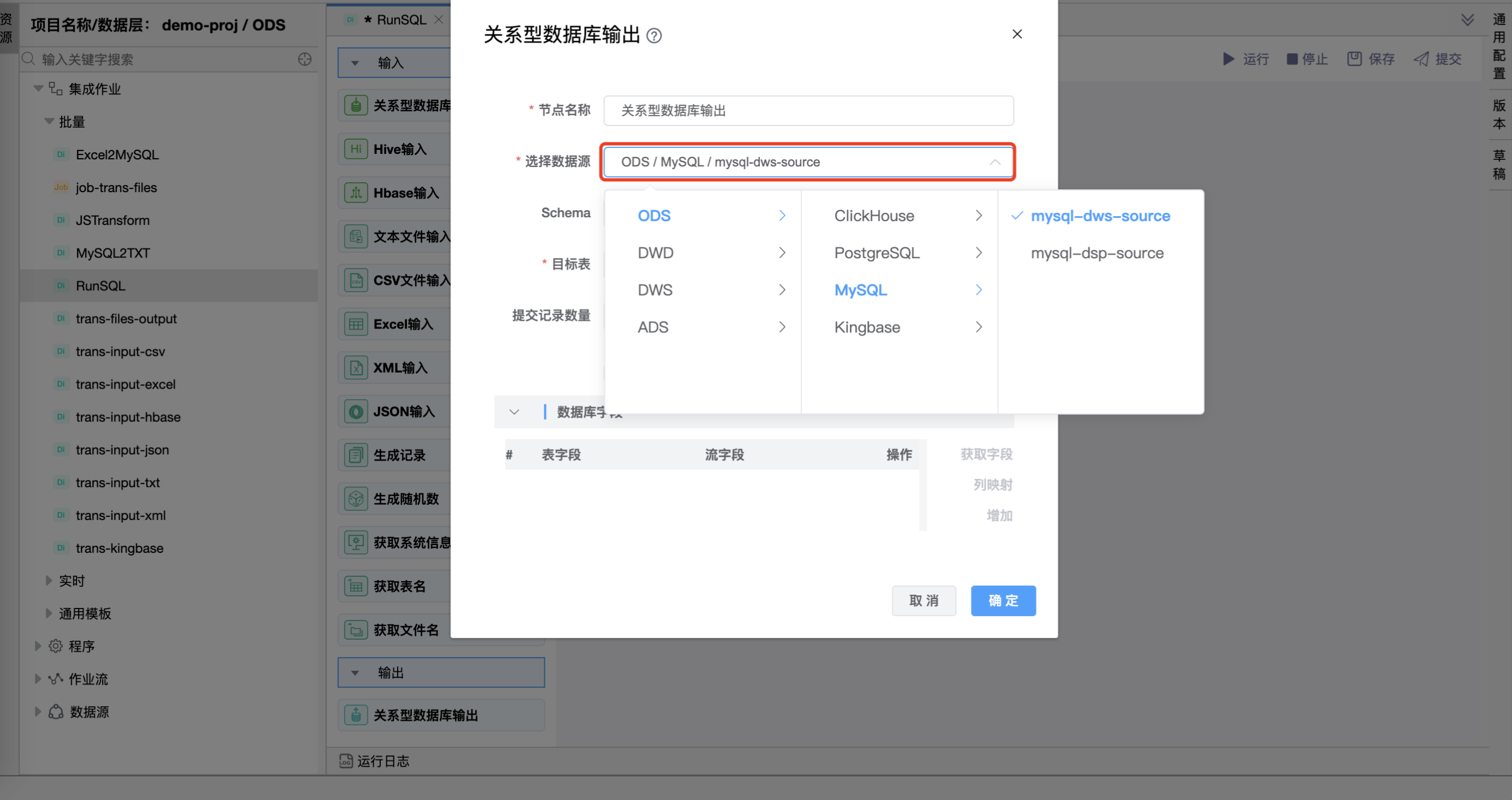
Task: Click the help question-mark icon beside dialog title
Action: pos(654,36)
